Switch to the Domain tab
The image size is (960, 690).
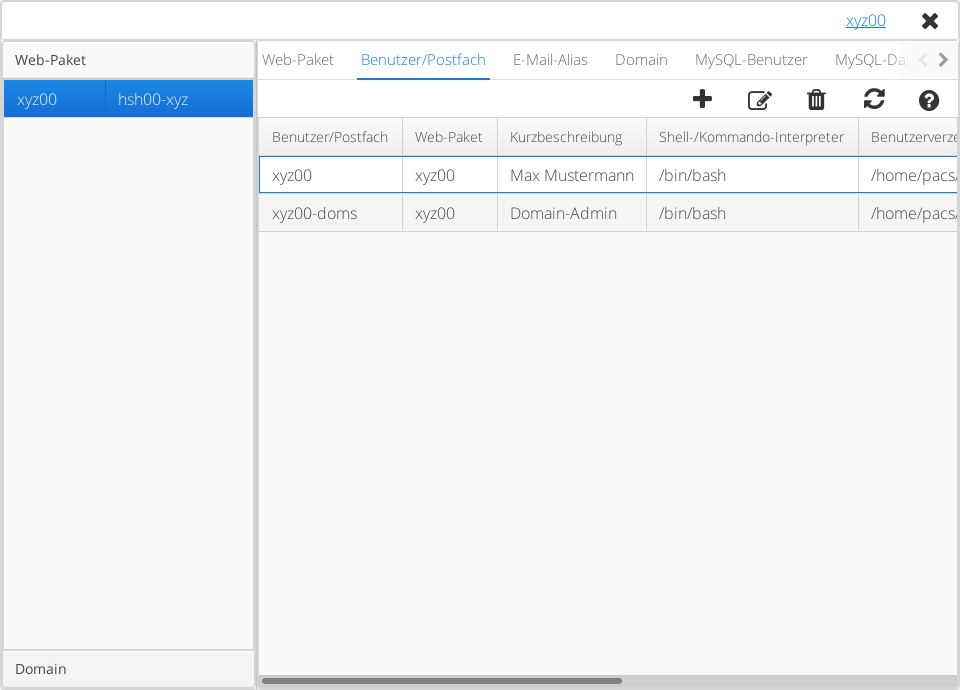pos(641,60)
